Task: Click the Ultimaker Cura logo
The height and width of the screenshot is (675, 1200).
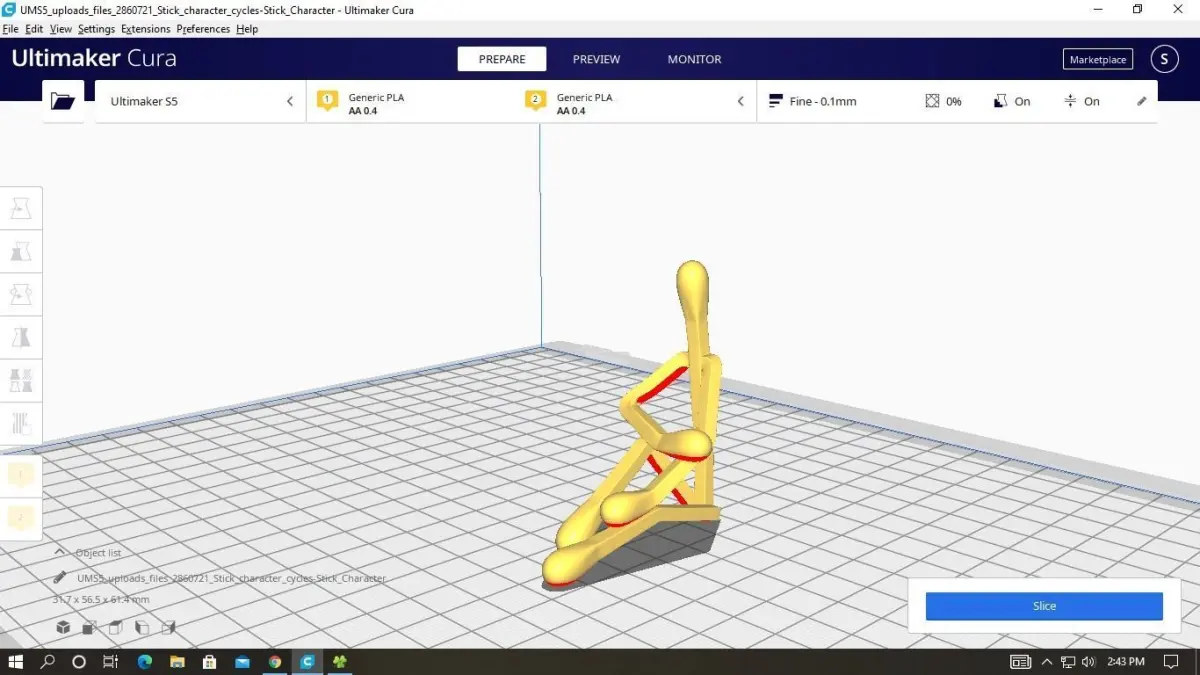Action: pyautogui.click(x=94, y=58)
